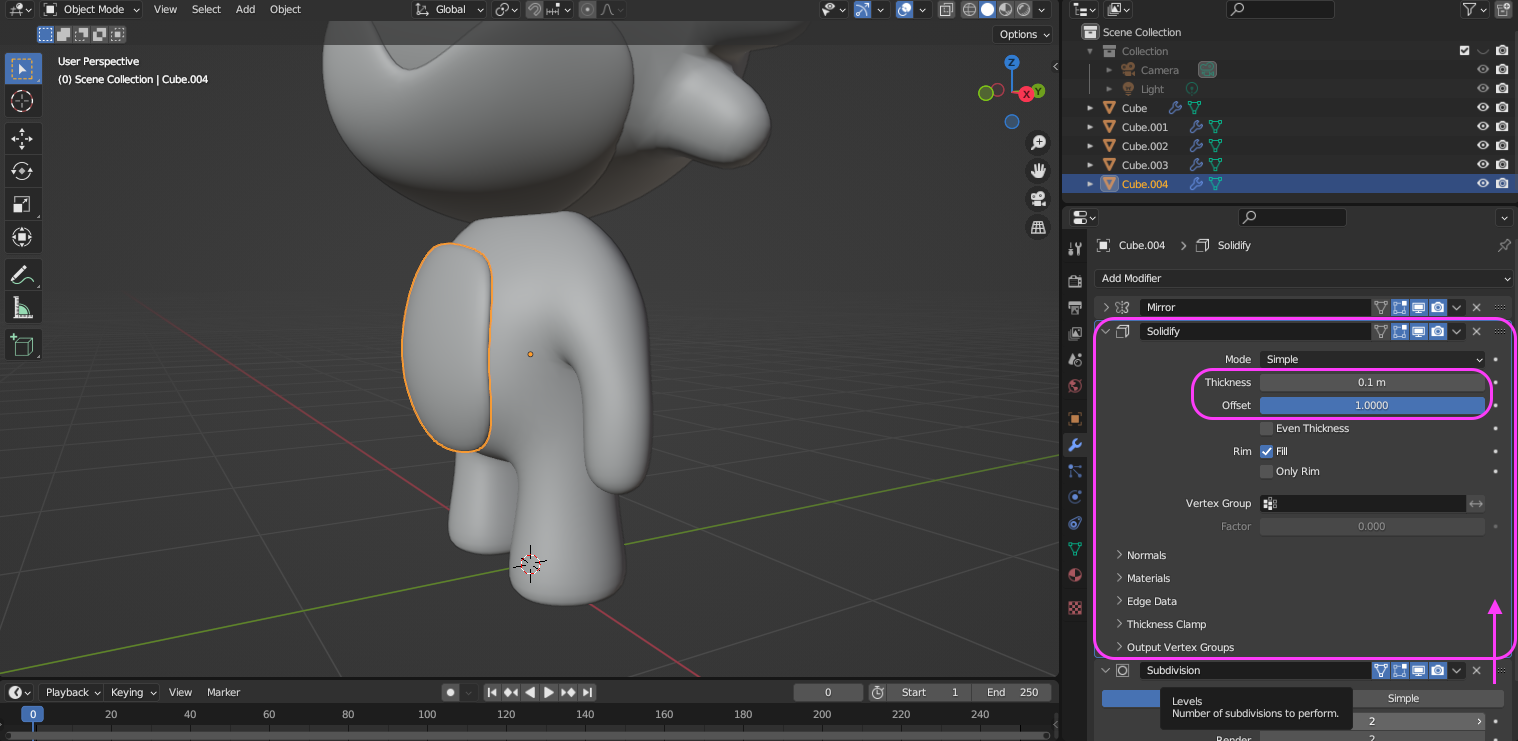Toggle the camera view icon in viewport
1518x741 pixels.
click(1038, 199)
